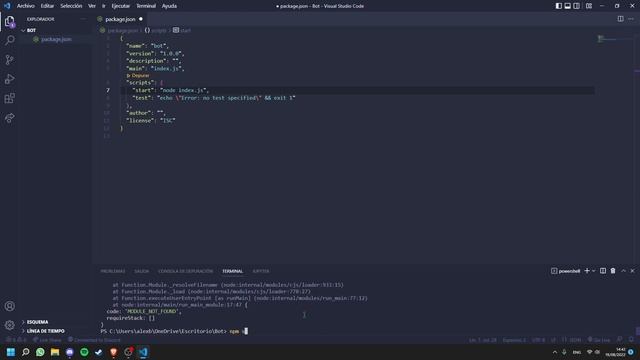640x360 pixels.
Task: Open the Selección menu
Action: pos(71,6)
